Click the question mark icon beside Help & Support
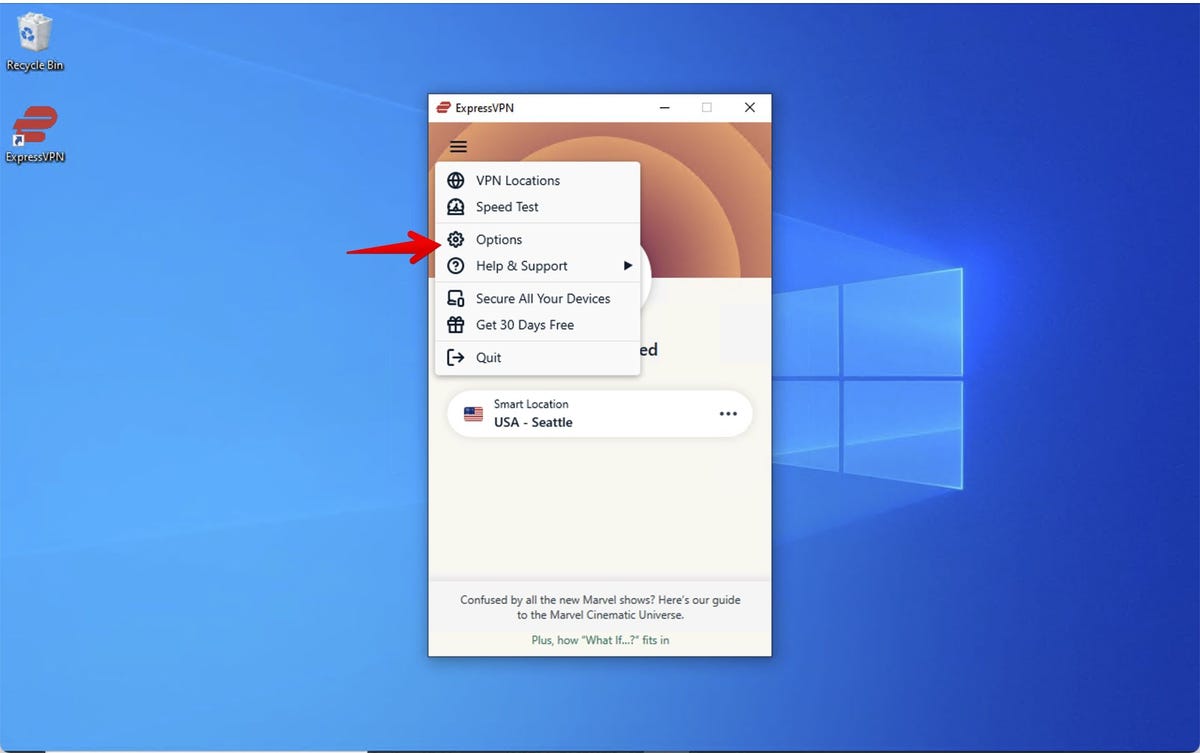Image resolution: width=1200 pixels, height=753 pixels. [x=456, y=266]
